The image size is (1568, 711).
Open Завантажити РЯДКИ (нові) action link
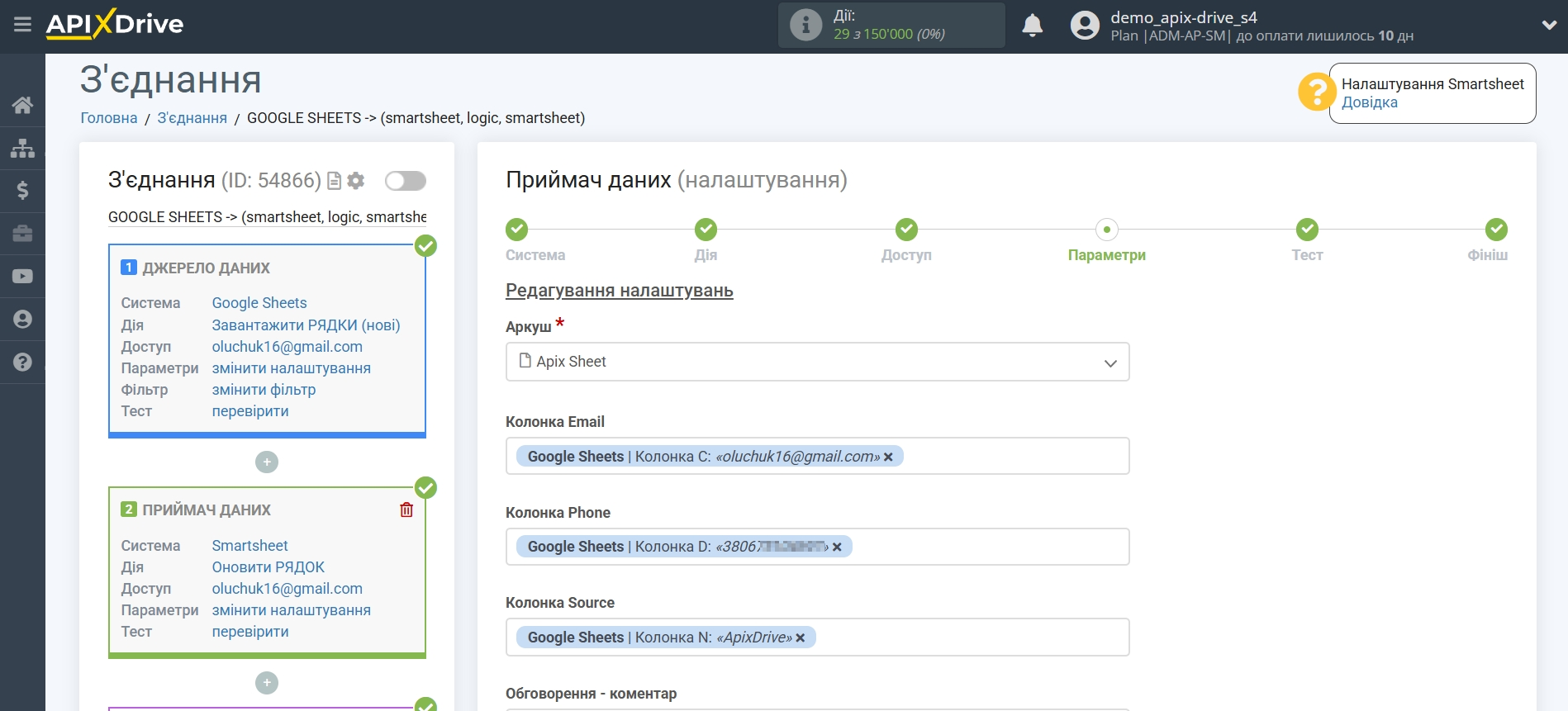point(306,325)
